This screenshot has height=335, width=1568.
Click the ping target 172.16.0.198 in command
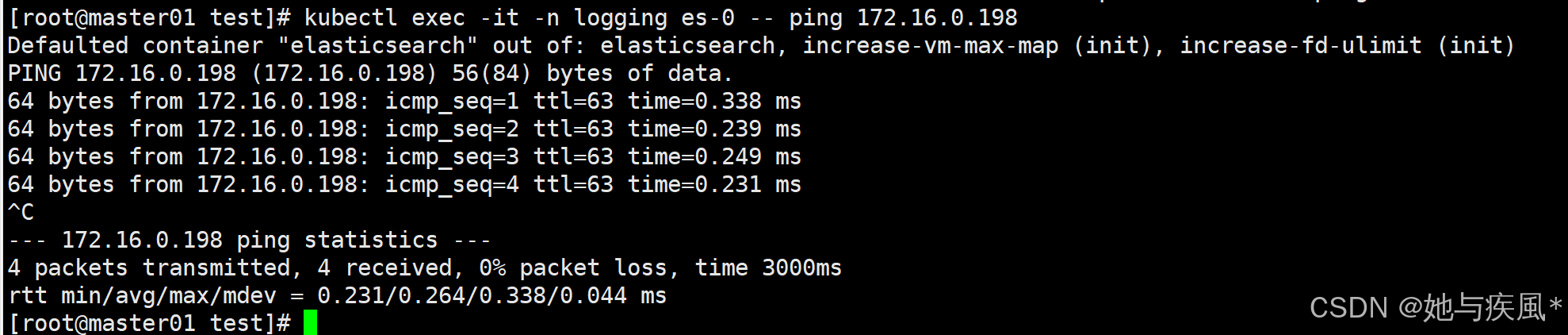tap(938, 17)
